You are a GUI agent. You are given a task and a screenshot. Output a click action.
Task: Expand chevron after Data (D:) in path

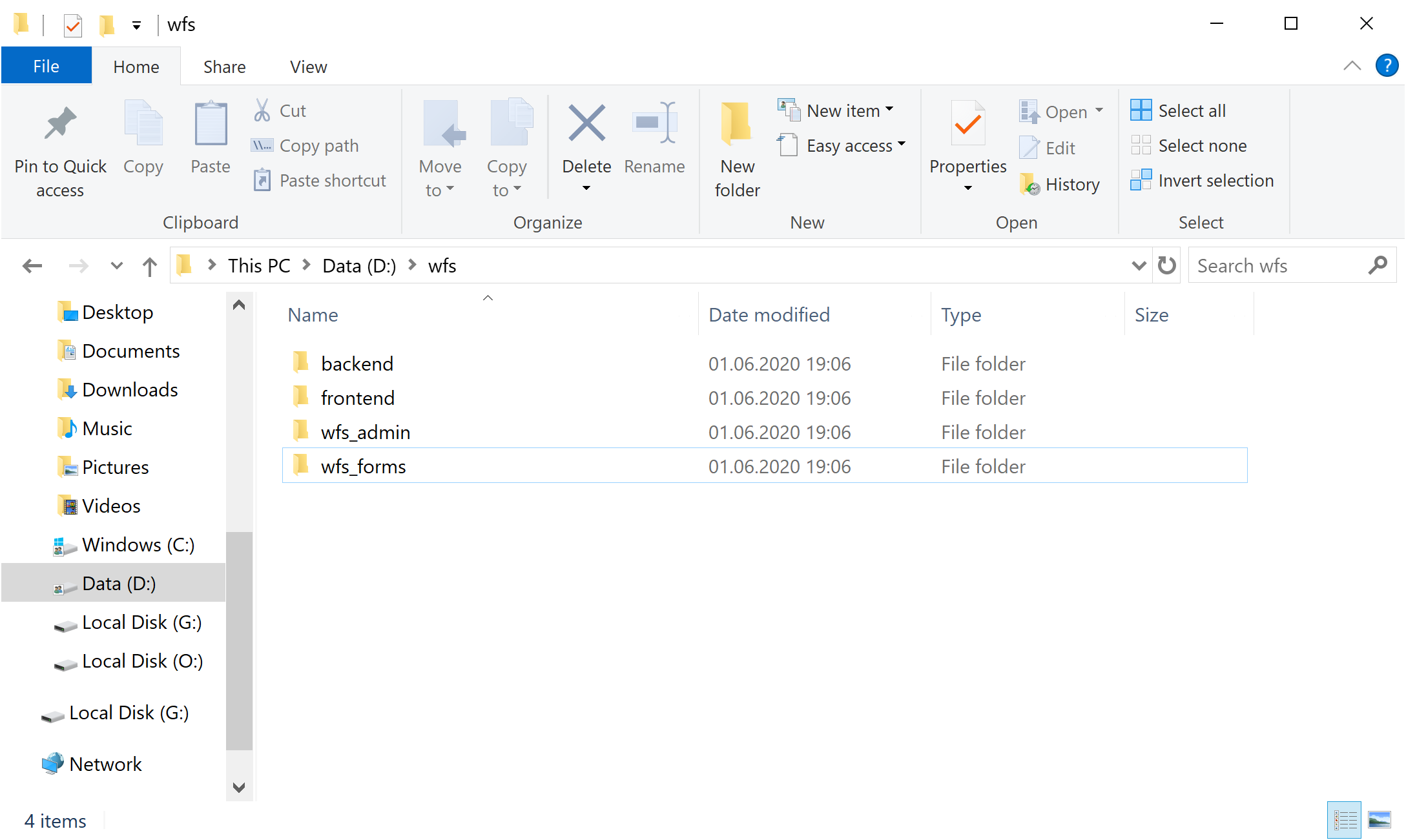click(412, 265)
